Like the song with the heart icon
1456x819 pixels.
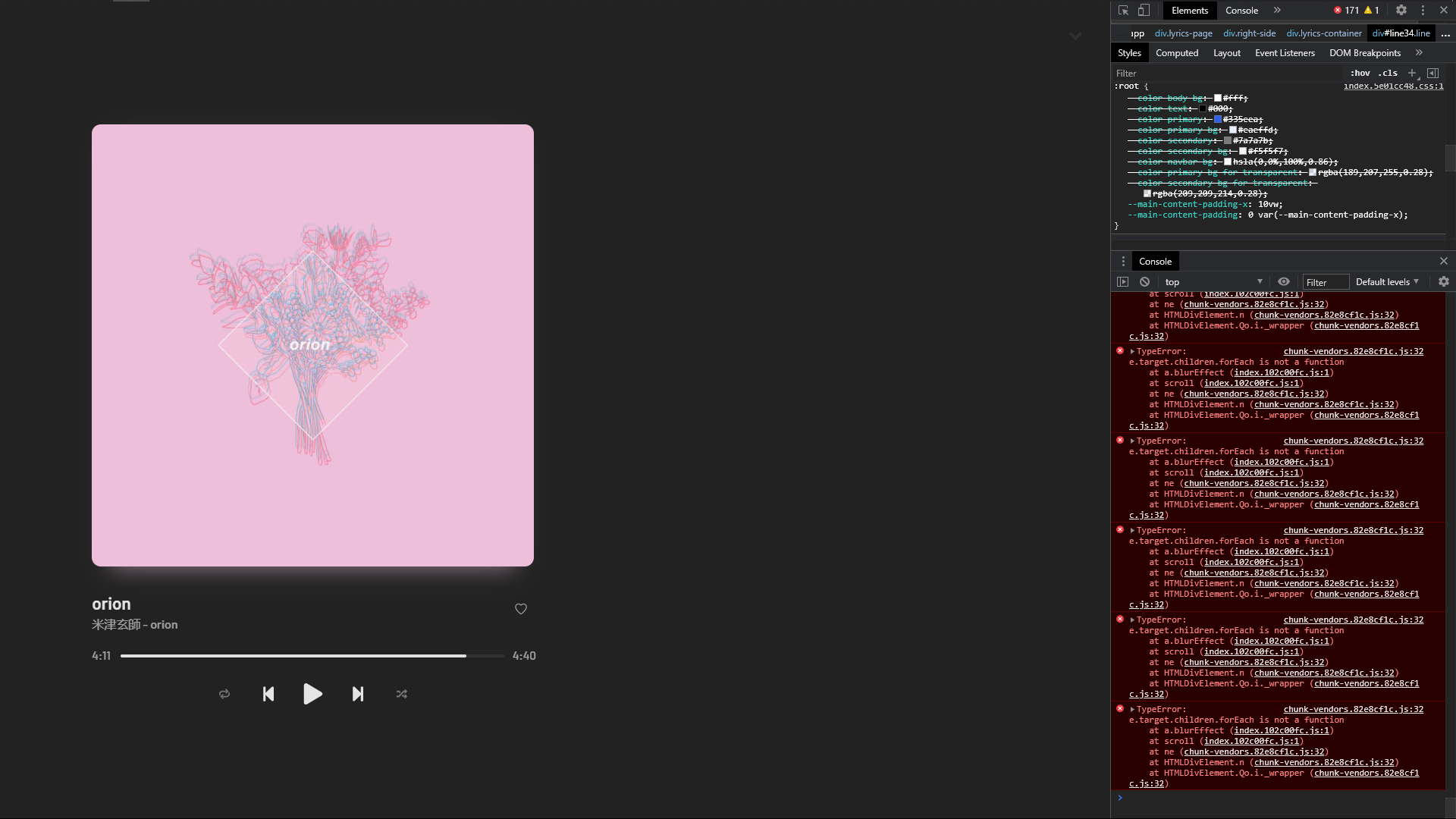[521, 609]
